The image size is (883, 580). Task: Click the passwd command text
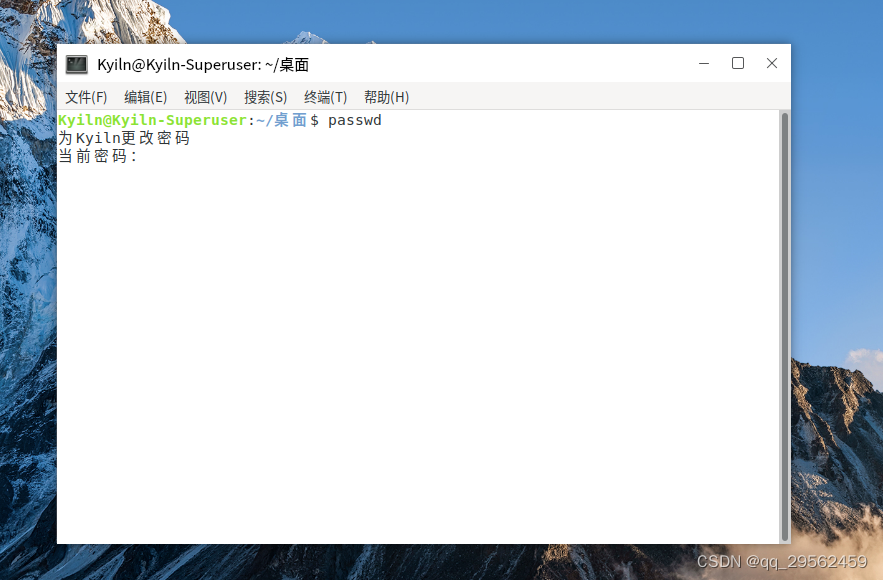[x=355, y=120]
